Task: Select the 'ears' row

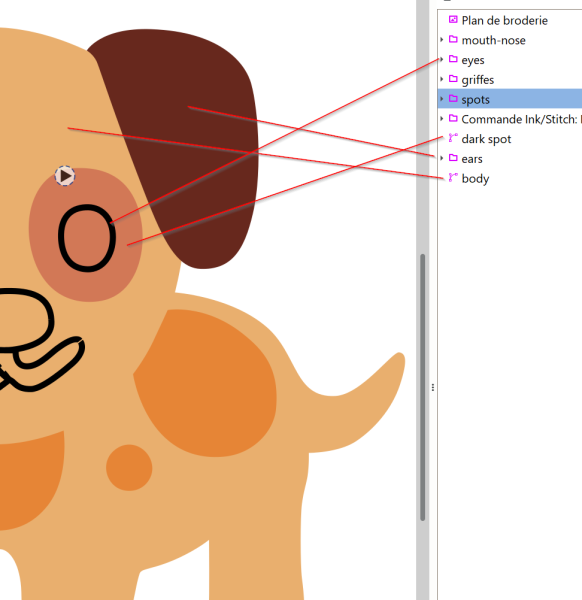Action: [510, 159]
